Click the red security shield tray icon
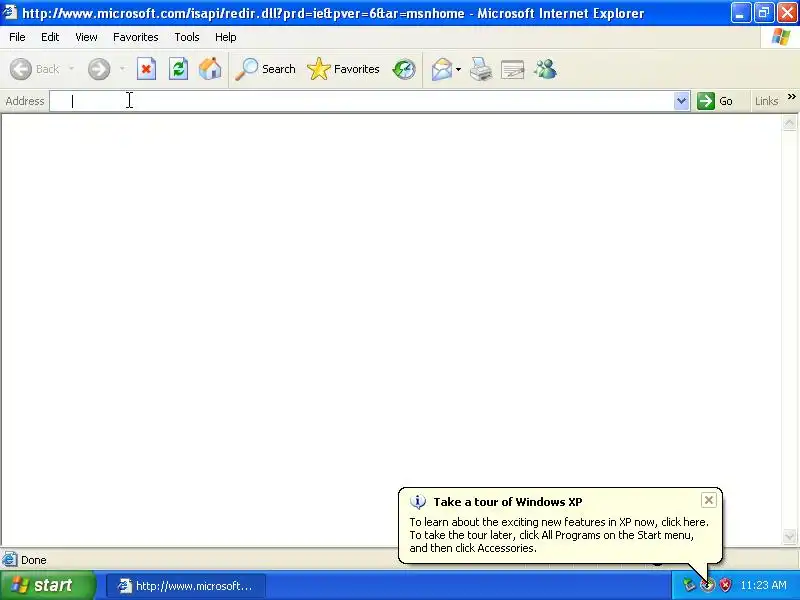This screenshot has width=800, height=600. [x=725, y=585]
